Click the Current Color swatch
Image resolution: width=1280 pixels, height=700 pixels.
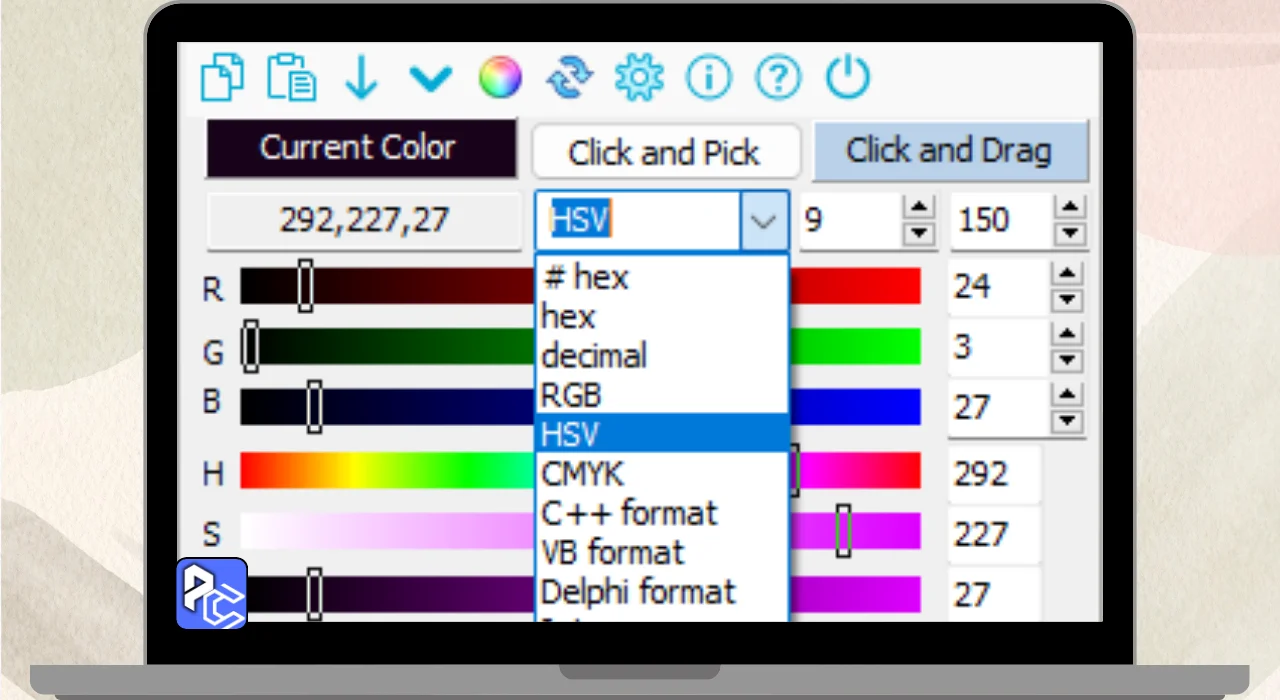[x=361, y=149]
